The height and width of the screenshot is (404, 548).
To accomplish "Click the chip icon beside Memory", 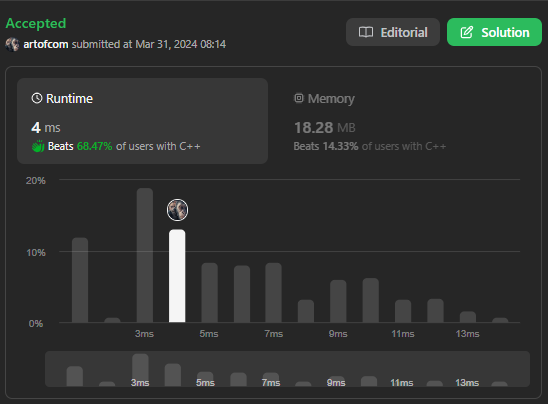I will pyautogui.click(x=299, y=98).
